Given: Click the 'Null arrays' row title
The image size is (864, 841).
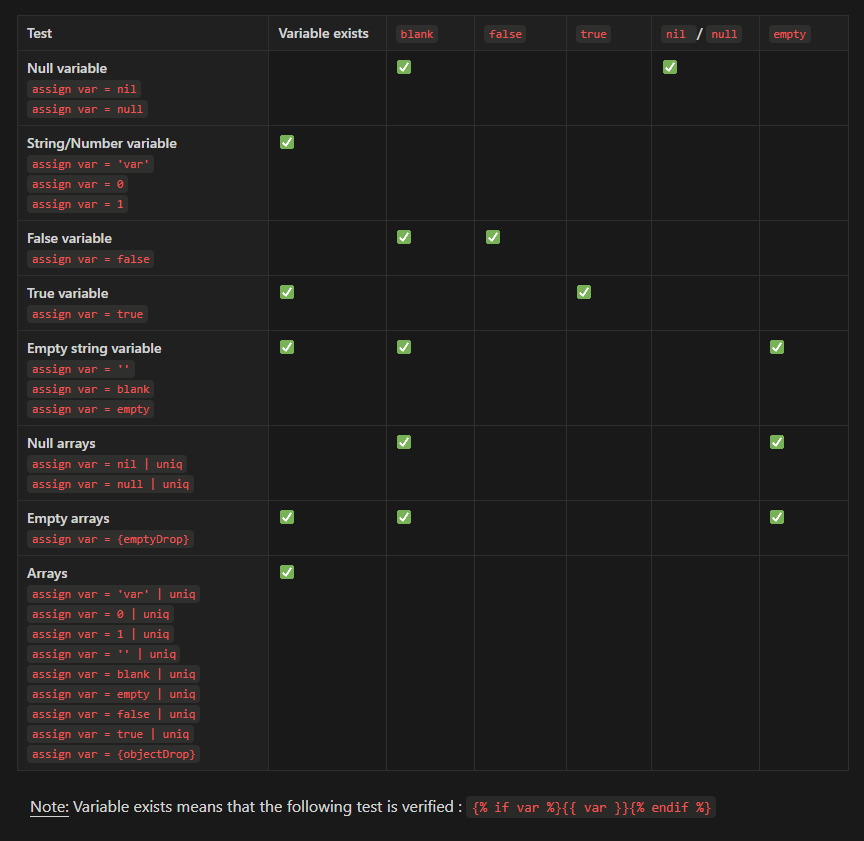Looking at the screenshot, I should click(61, 443).
